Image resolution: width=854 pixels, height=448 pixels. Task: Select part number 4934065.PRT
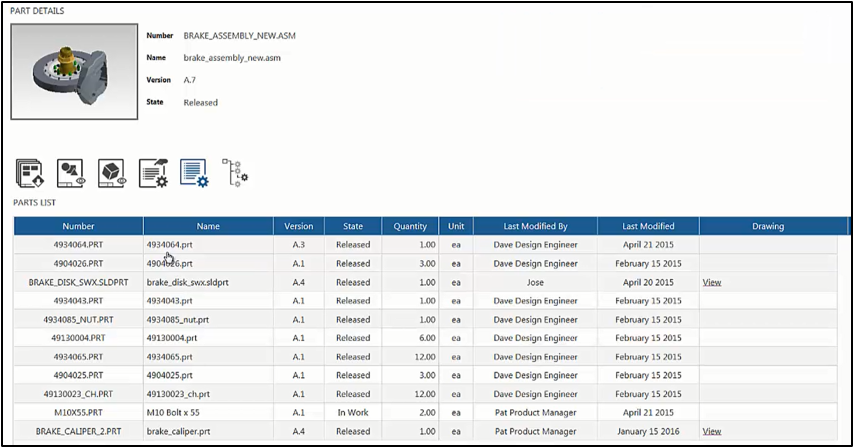[x=78, y=357]
